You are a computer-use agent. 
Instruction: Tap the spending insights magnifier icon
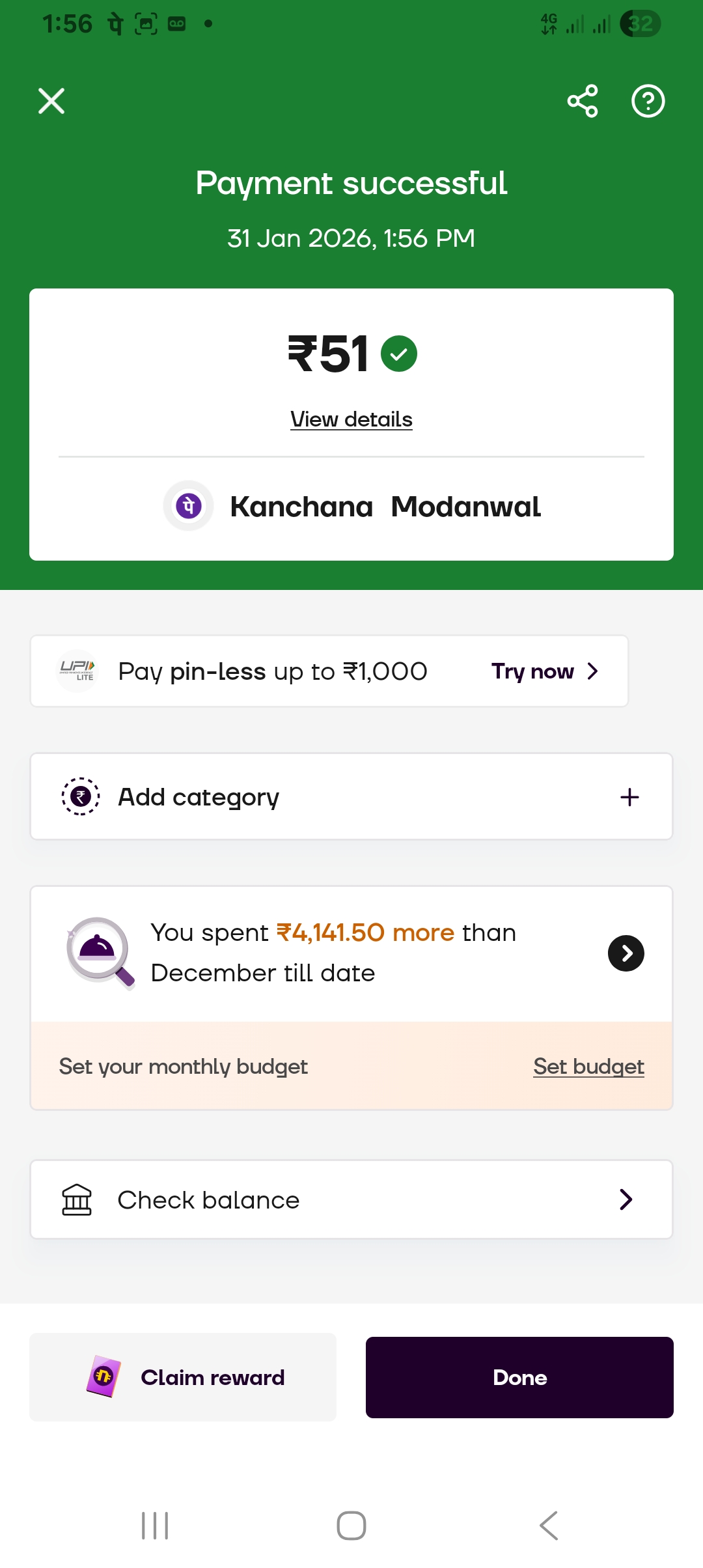(100, 952)
